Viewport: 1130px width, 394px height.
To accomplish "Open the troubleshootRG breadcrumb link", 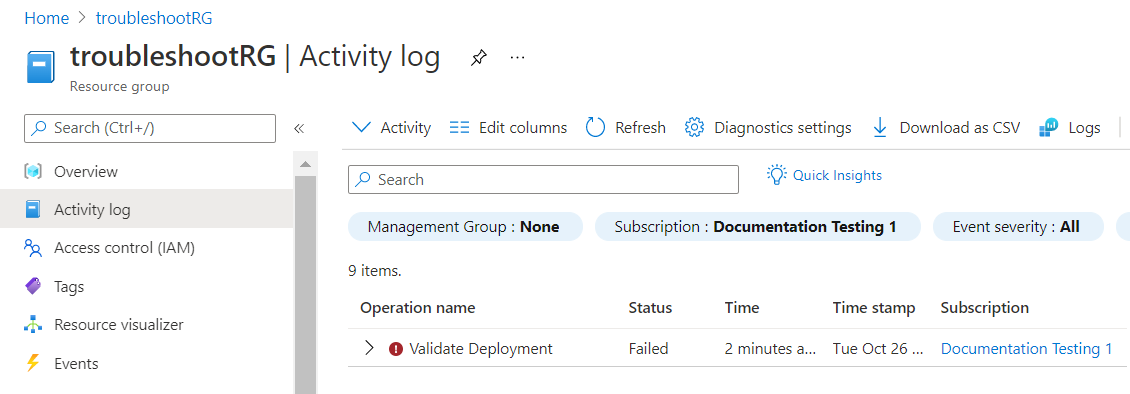I will (x=154, y=18).
